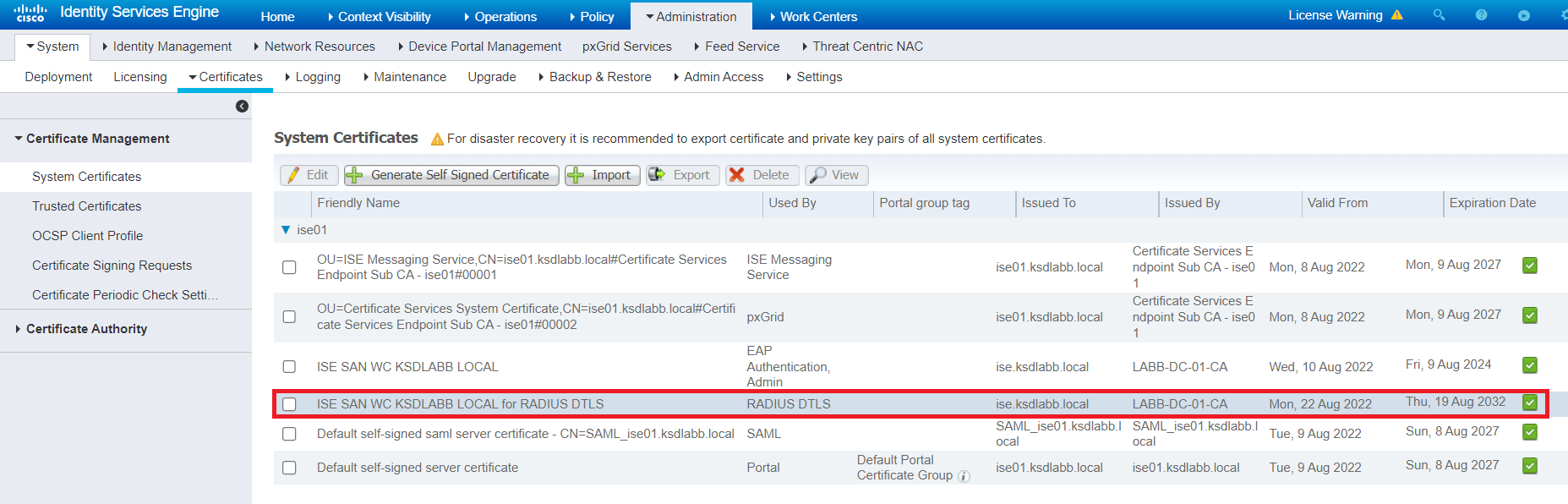Open the Maintenance submenu
1568x504 pixels.
tap(404, 77)
